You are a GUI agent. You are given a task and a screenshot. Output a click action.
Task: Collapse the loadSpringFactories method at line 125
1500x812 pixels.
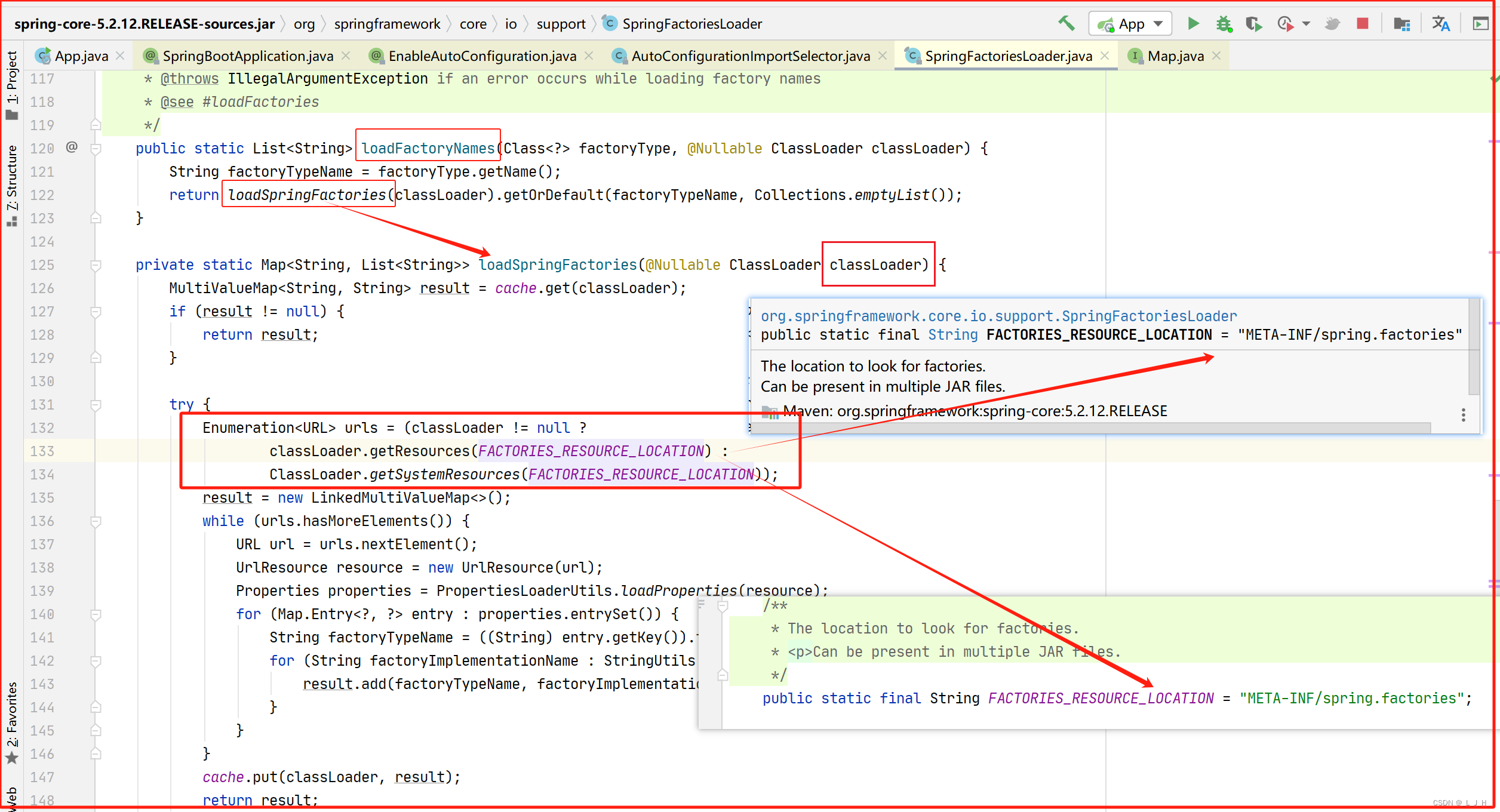[x=96, y=265]
